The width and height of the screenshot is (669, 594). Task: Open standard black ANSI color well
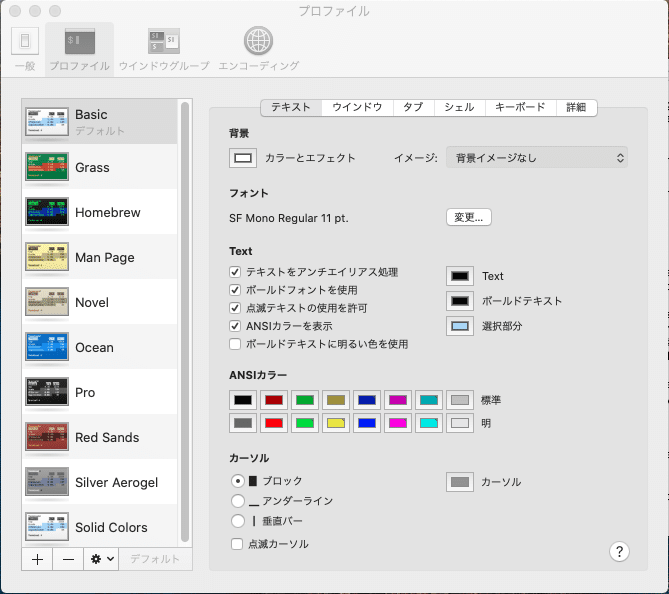point(243,400)
